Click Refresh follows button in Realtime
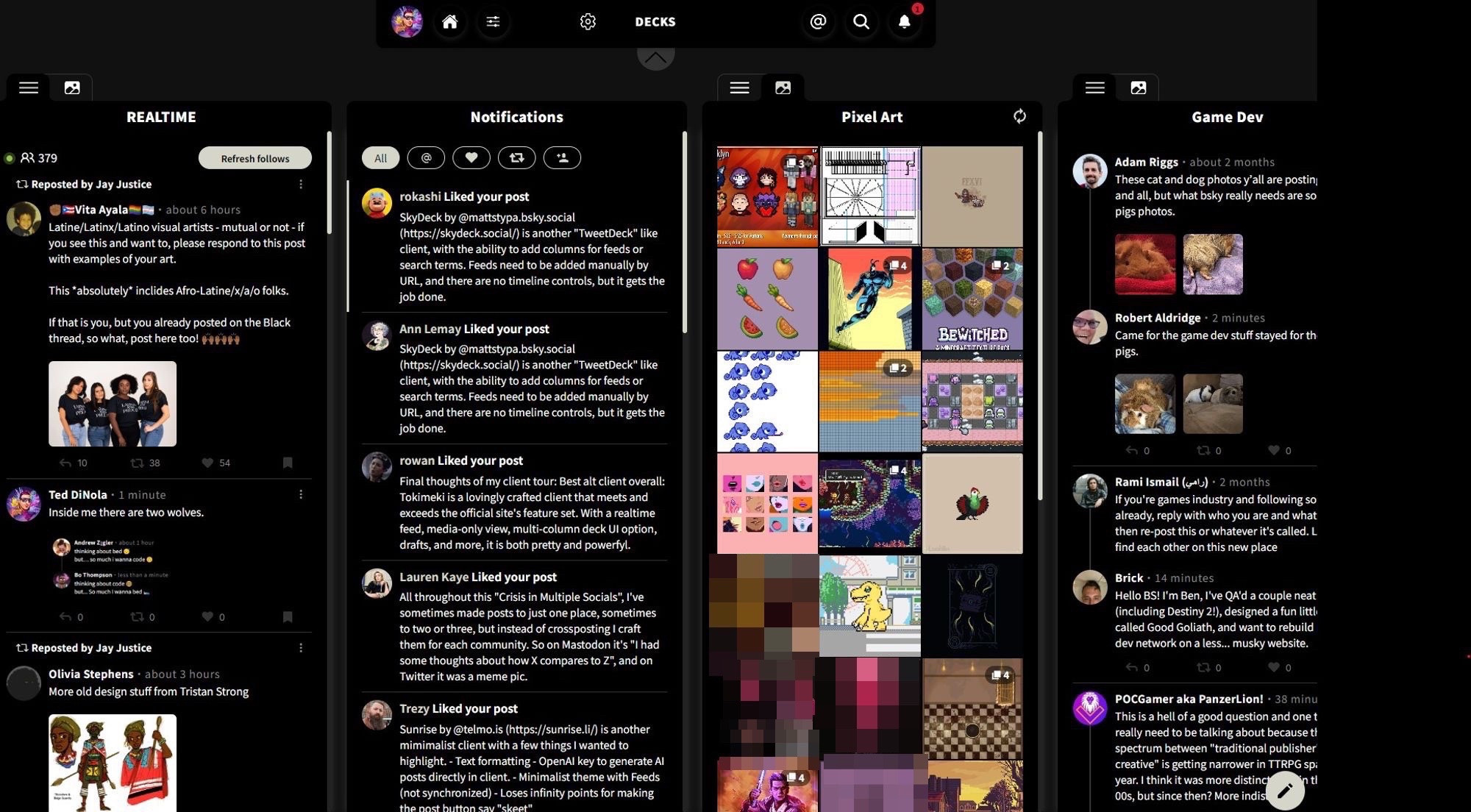Viewport: 1471px width, 812px height. click(254, 157)
